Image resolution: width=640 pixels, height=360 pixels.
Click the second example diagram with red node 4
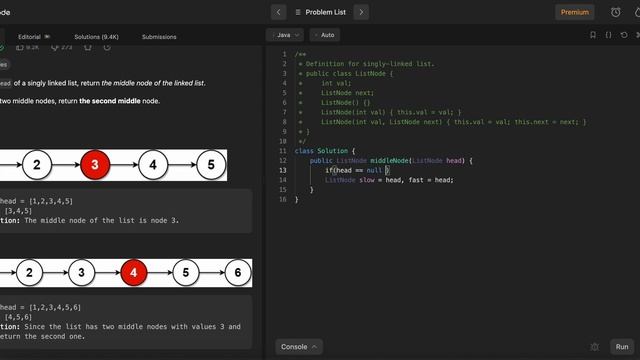tap(126, 273)
